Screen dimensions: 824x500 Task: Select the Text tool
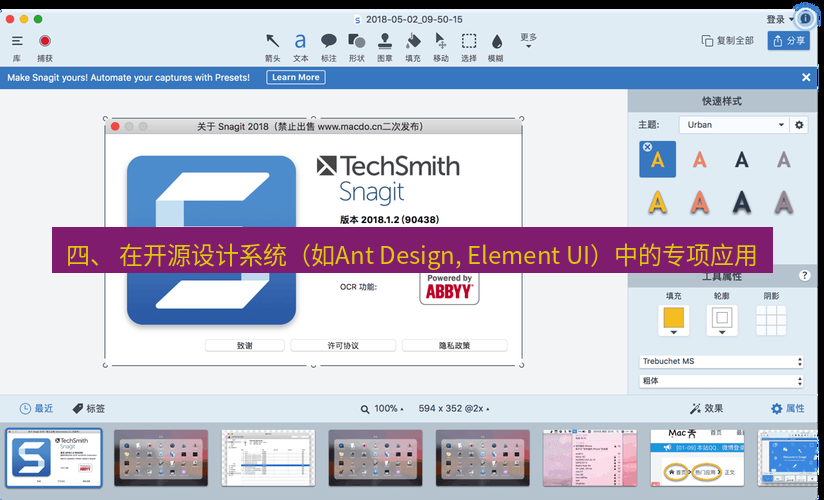300,41
